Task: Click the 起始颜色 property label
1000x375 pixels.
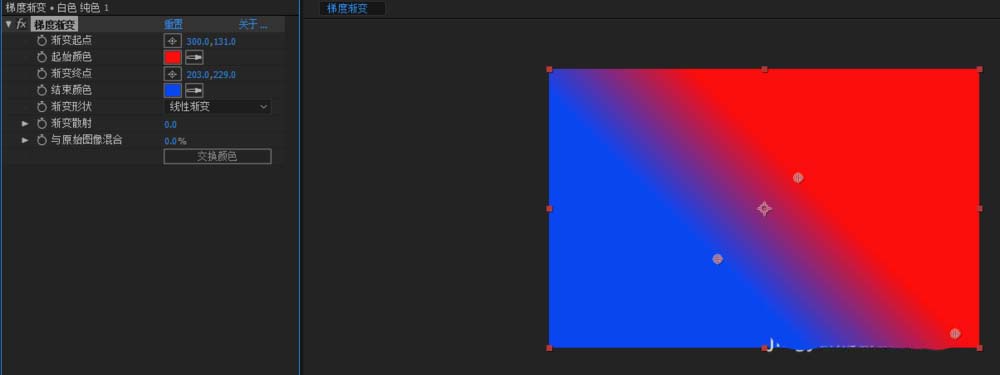Action: (71, 57)
